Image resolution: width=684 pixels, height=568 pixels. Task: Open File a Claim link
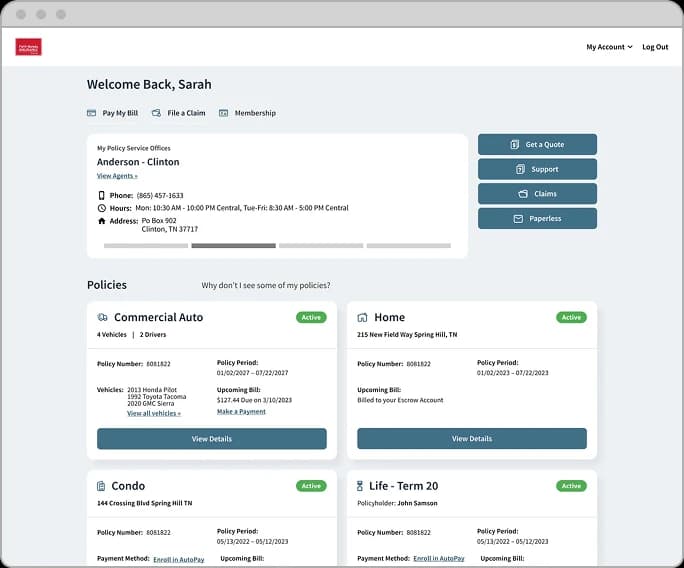(186, 113)
